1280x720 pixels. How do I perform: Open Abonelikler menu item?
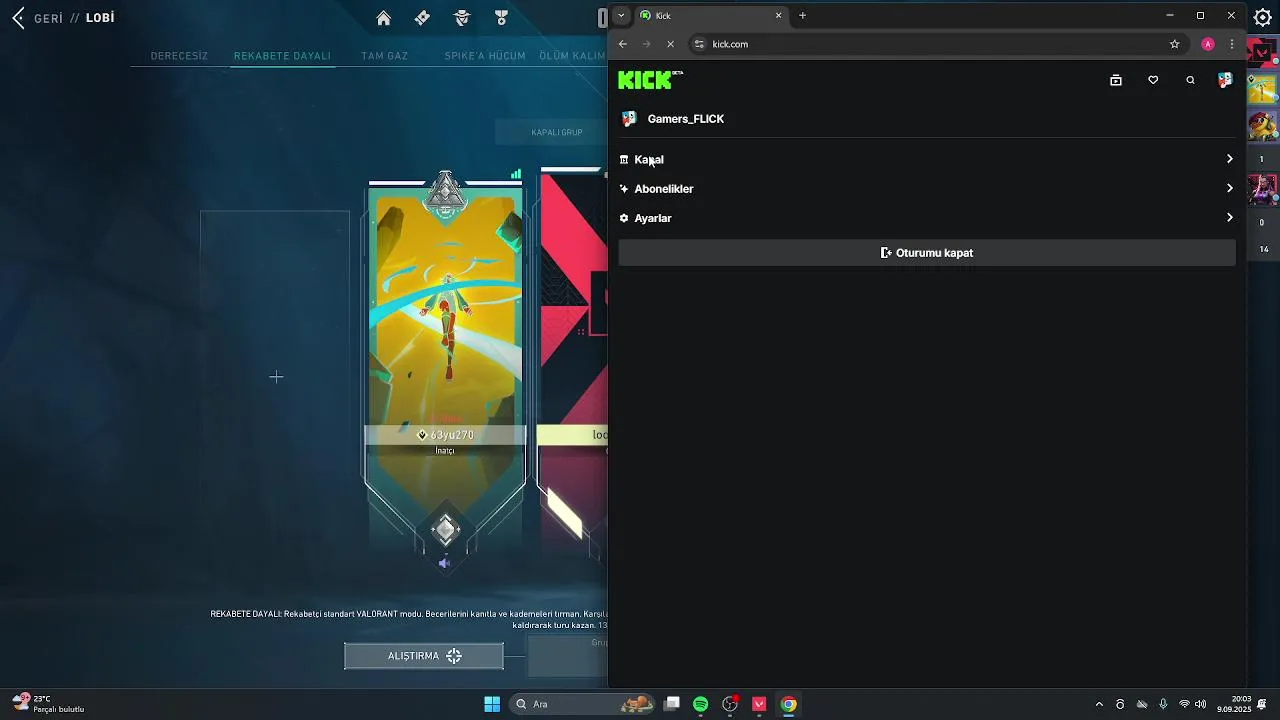[927, 188]
